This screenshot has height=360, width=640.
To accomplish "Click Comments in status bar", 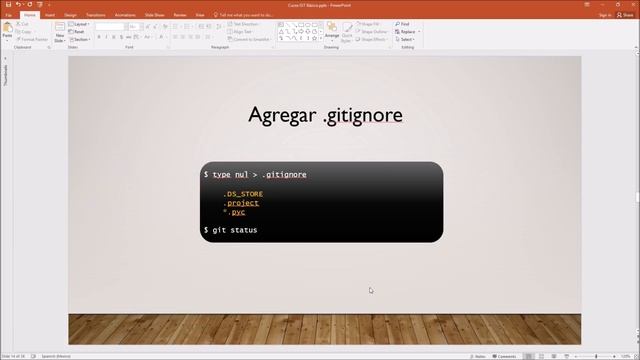I will 504,356.
